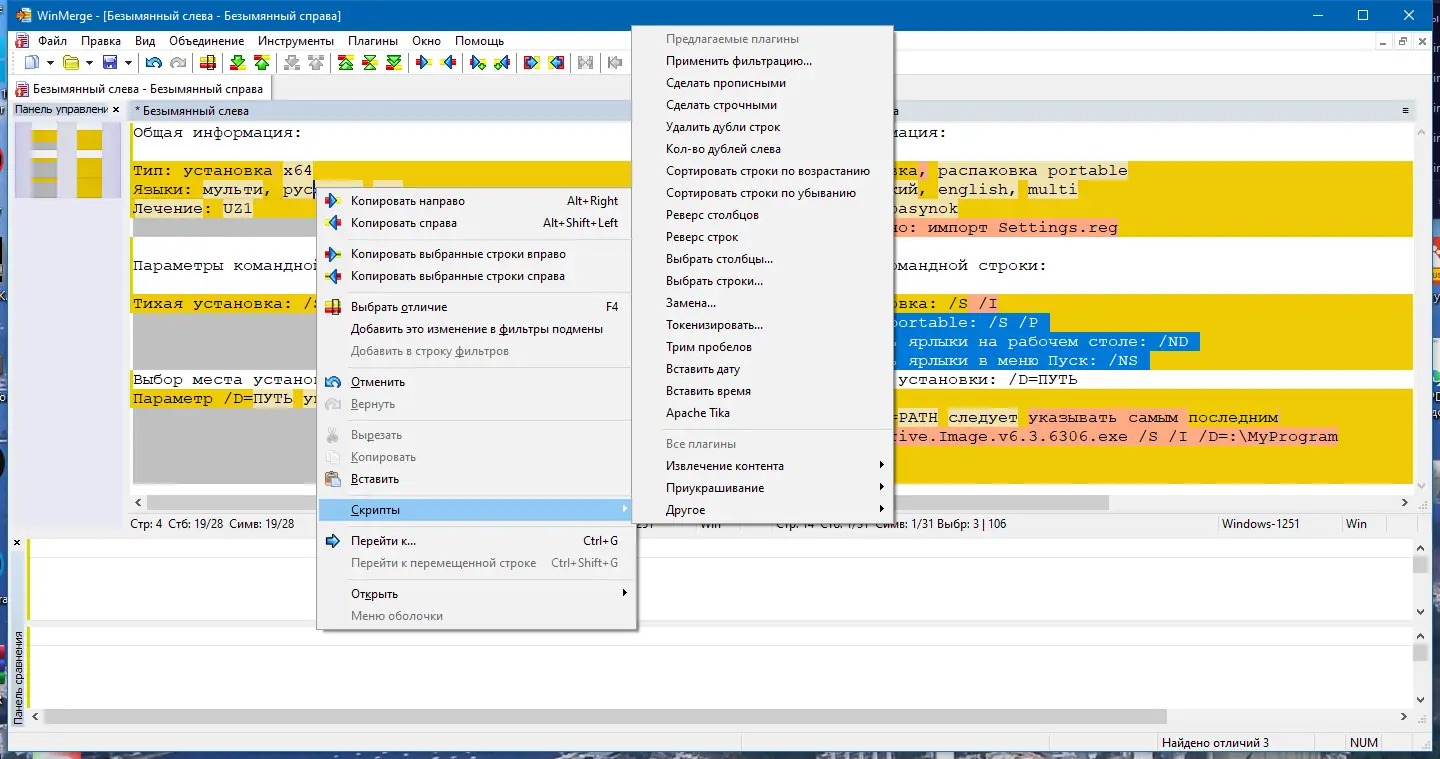Open right pane header menu icon
This screenshot has height=759, width=1440.
(1406, 111)
